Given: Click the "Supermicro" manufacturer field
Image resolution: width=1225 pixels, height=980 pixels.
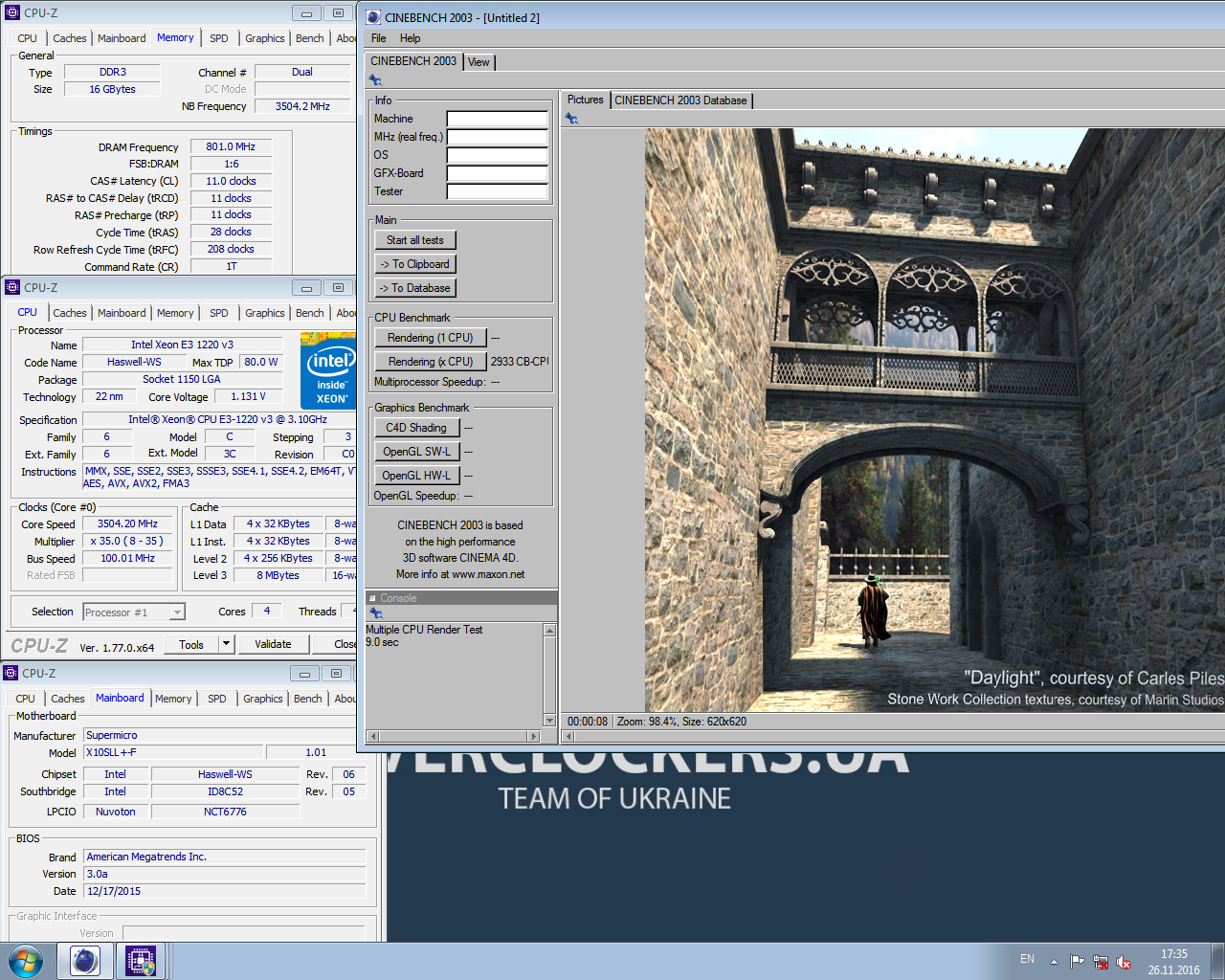Looking at the screenshot, I should point(225,735).
